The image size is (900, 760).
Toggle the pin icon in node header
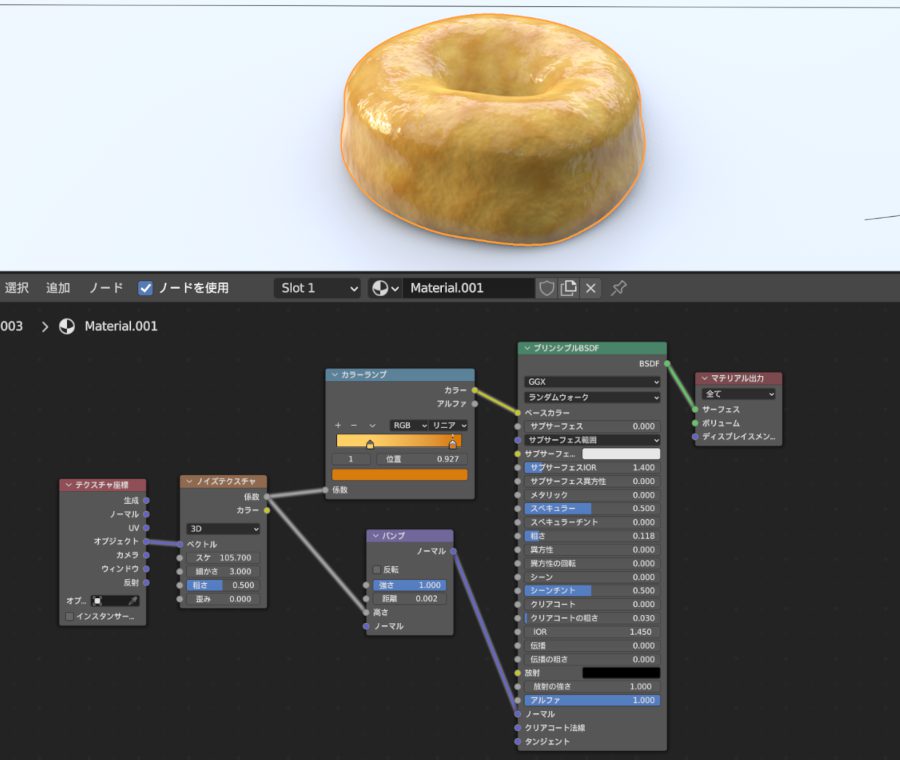coord(619,288)
